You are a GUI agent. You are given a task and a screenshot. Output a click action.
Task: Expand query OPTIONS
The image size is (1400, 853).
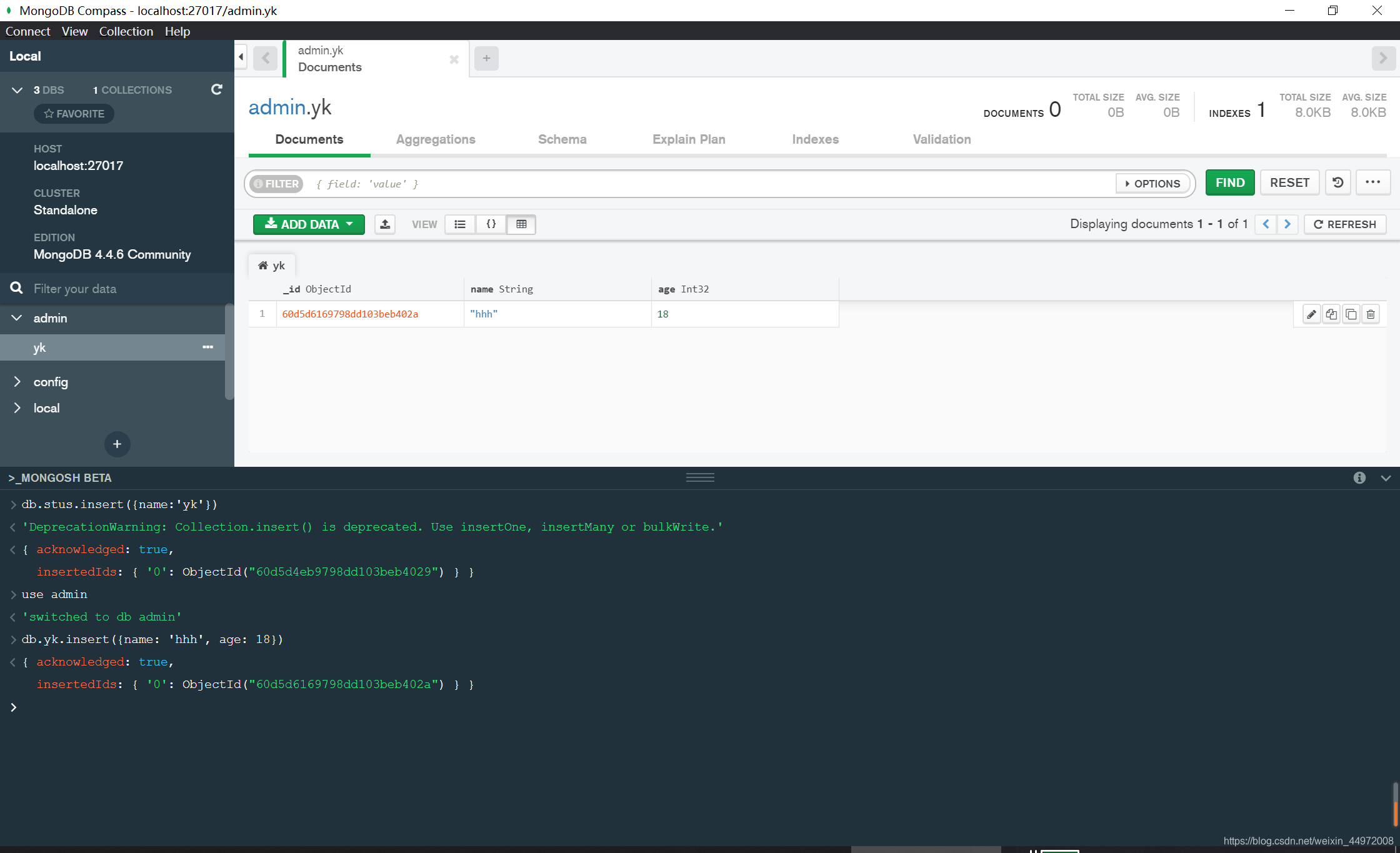(x=1153, y=184)
